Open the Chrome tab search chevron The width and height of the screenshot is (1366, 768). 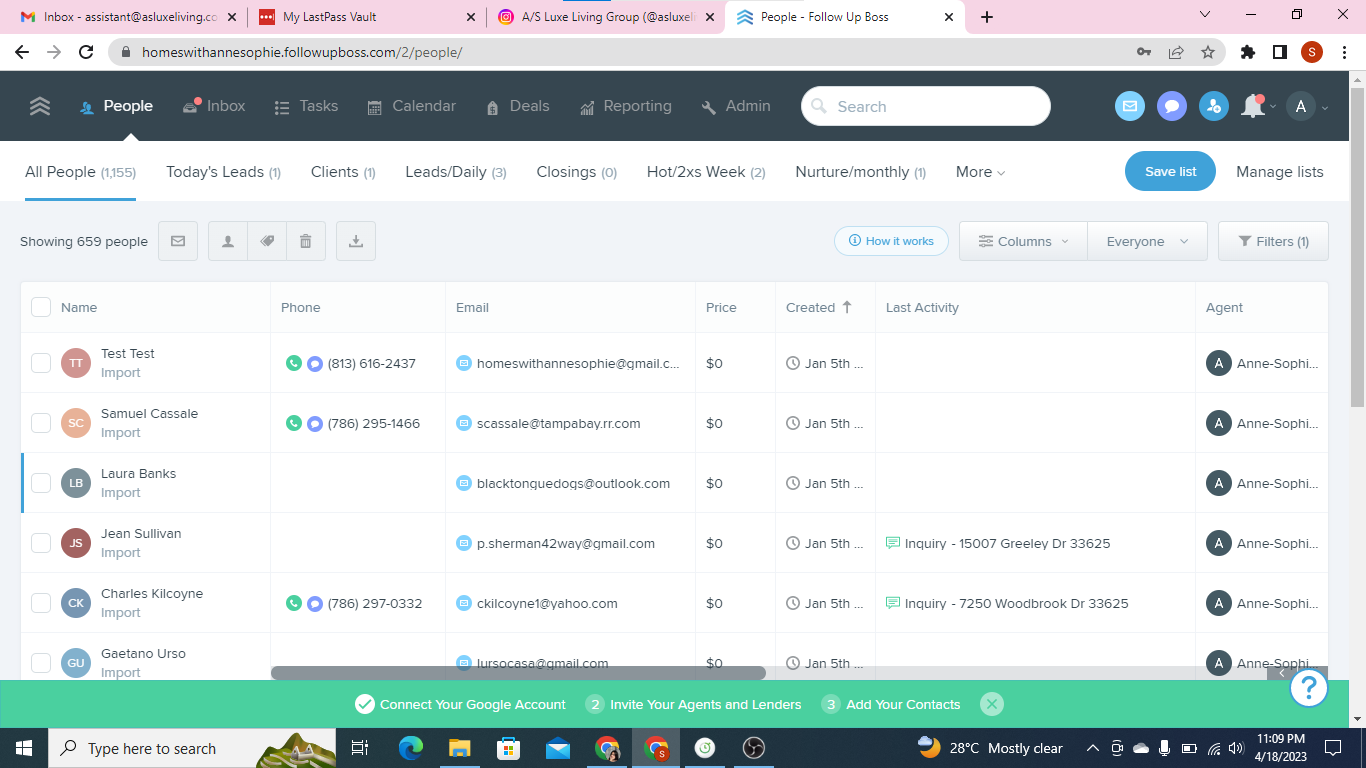[1205, 15]
